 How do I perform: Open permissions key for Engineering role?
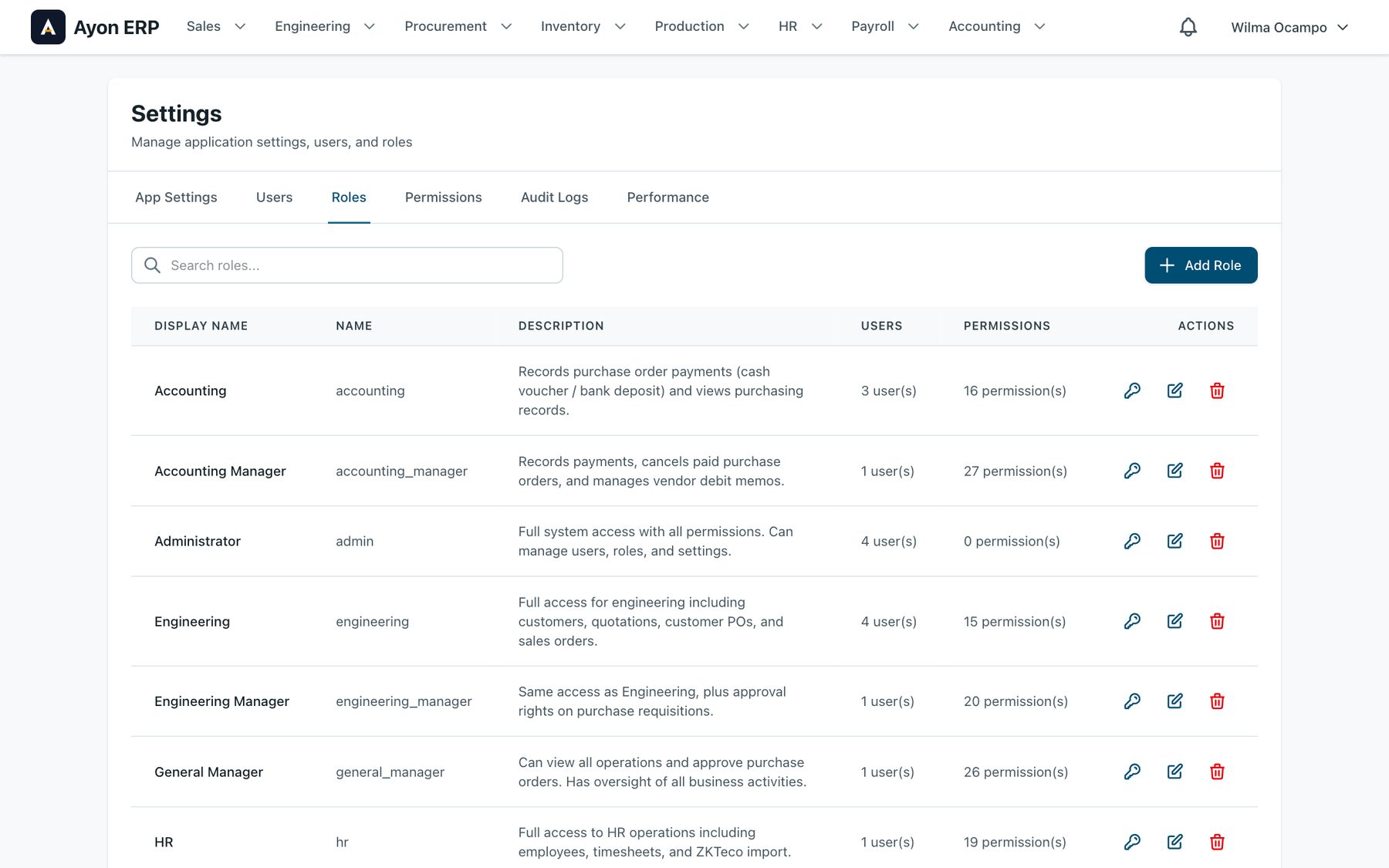[x=1132, y=621]
